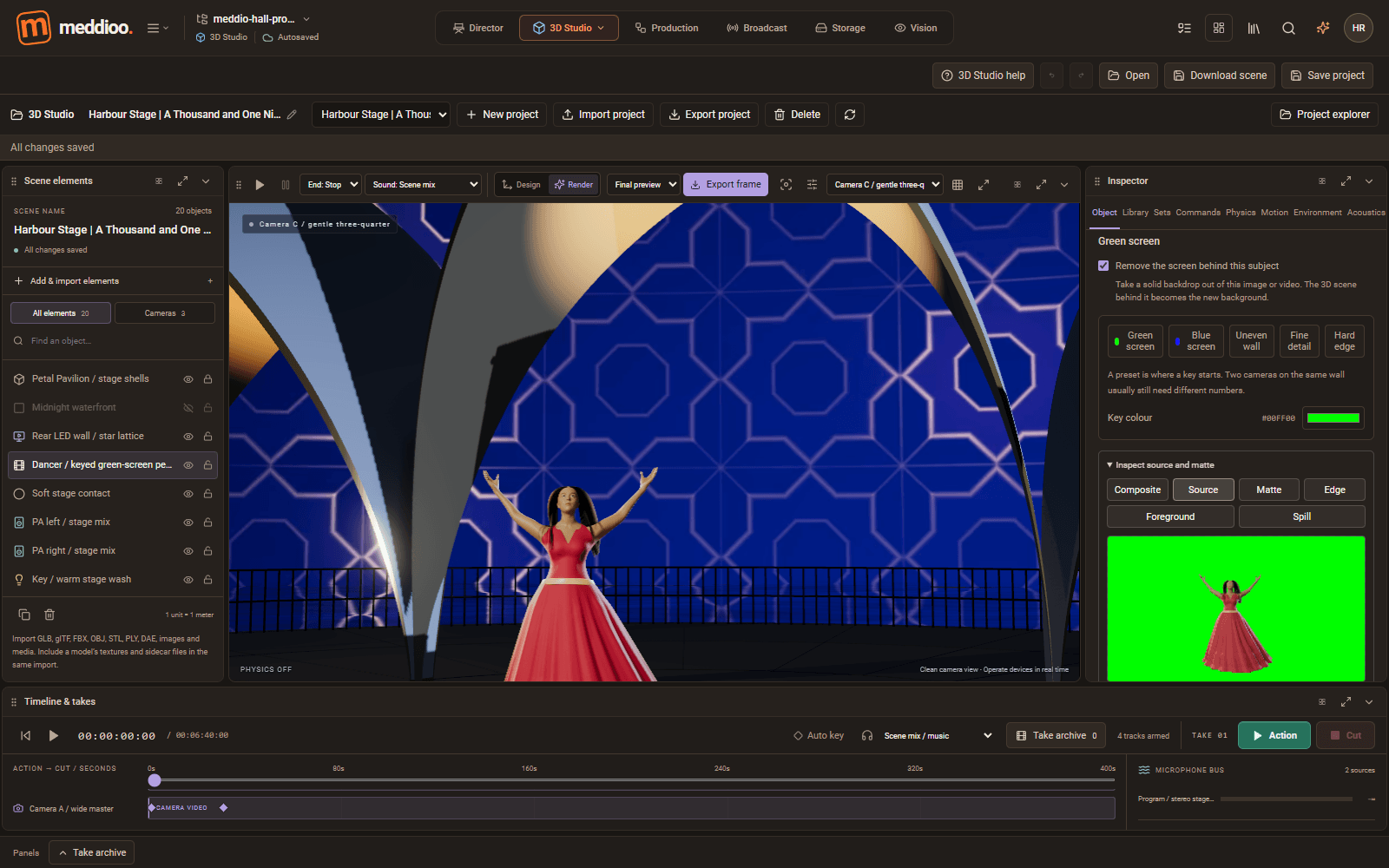Toggle visibility of Soft stage contact
1389x868 pixels.
pos(188,494)
